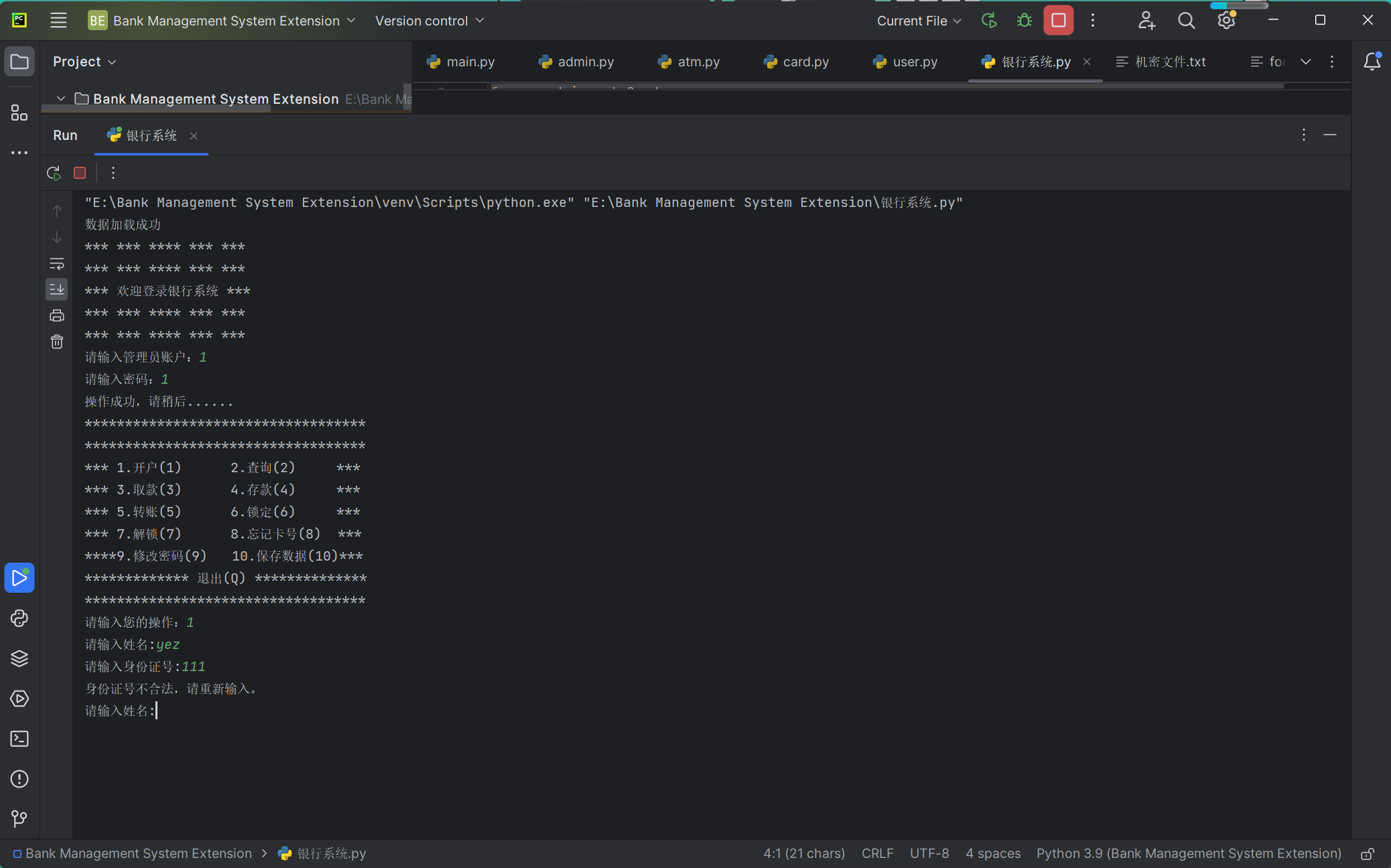
Task: Open the Version control dropdown
Action: (429, 21)
